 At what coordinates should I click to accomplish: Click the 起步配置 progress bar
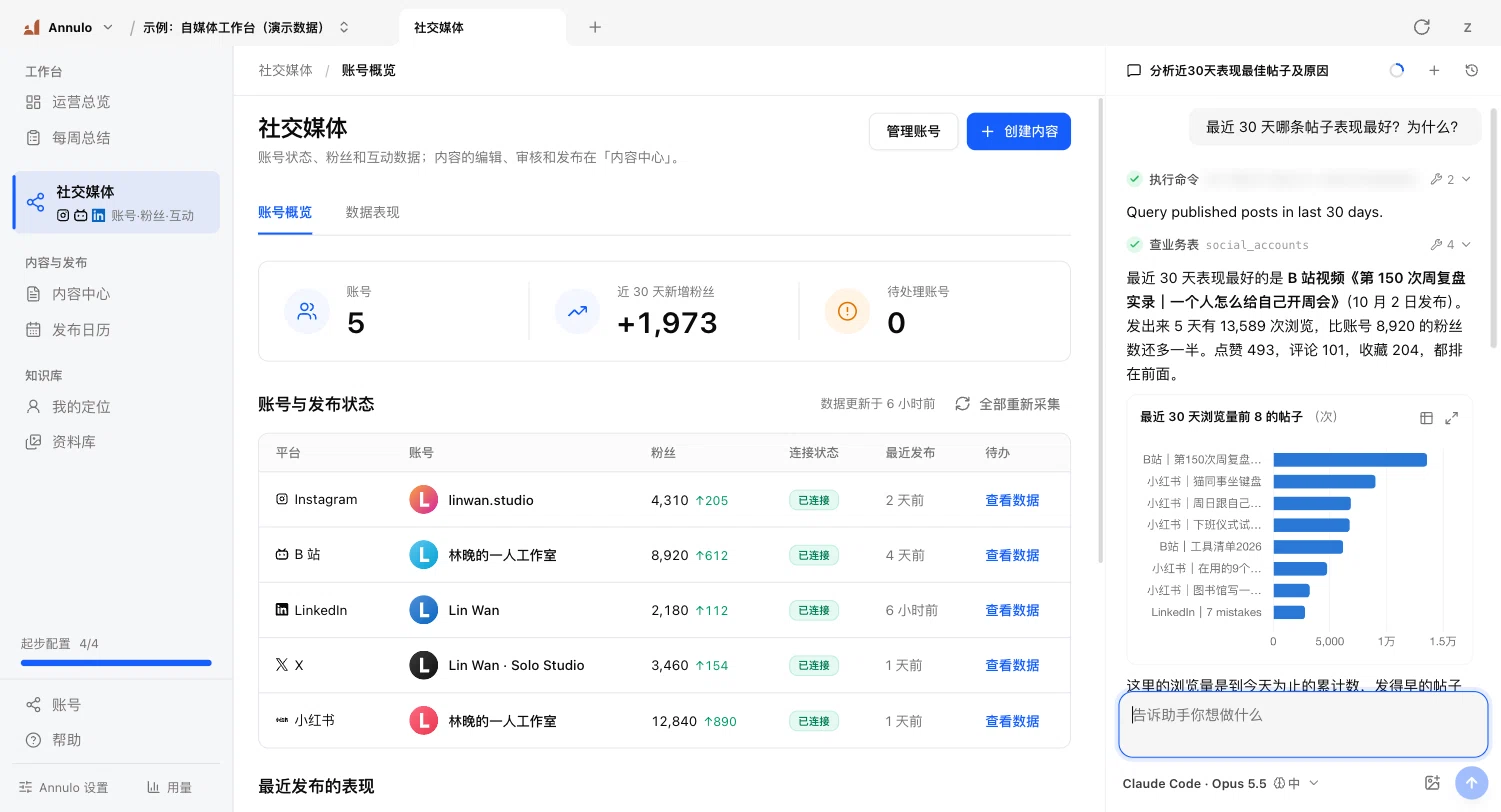[116, 662]
